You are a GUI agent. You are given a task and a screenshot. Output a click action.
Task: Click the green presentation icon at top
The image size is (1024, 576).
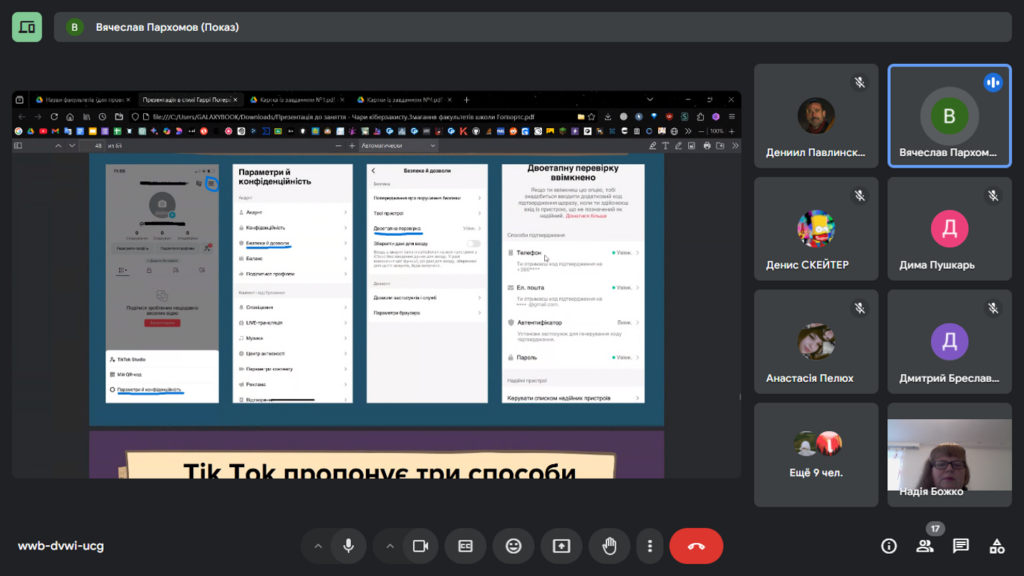coord(27,27)
